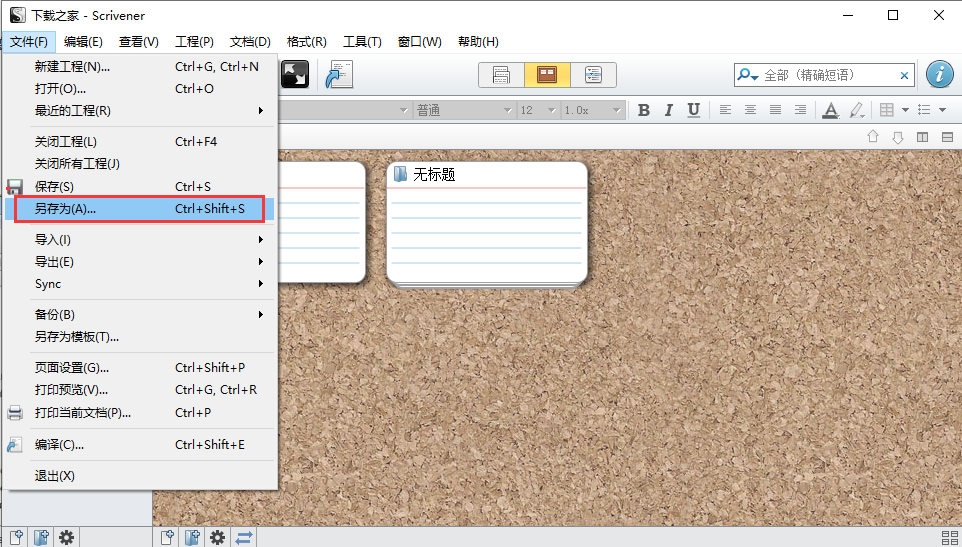Choose 打开(O)... menu entry
962x547 pixels.
(x=139, y=88)
